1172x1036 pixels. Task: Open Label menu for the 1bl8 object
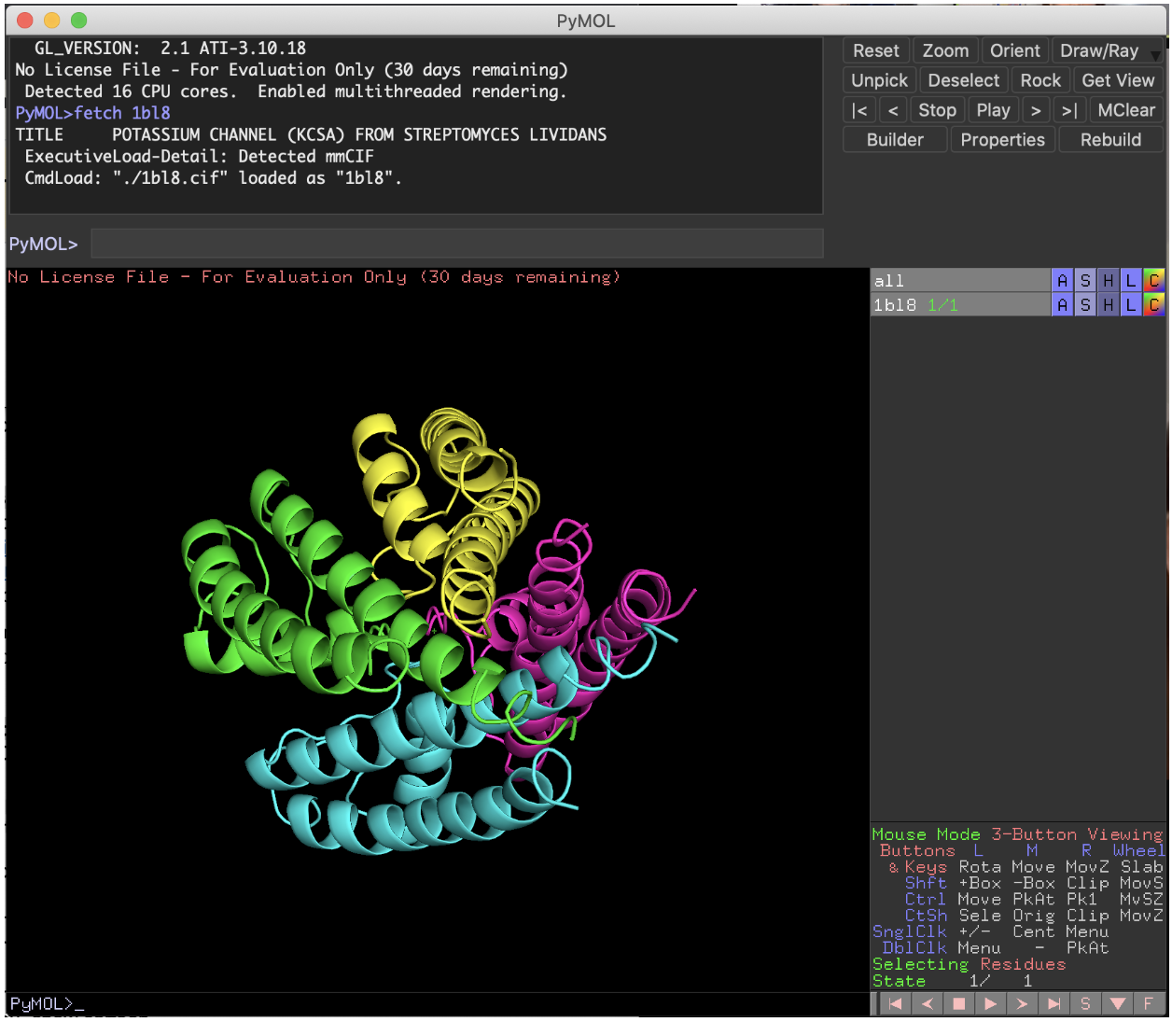(1131, 304)
